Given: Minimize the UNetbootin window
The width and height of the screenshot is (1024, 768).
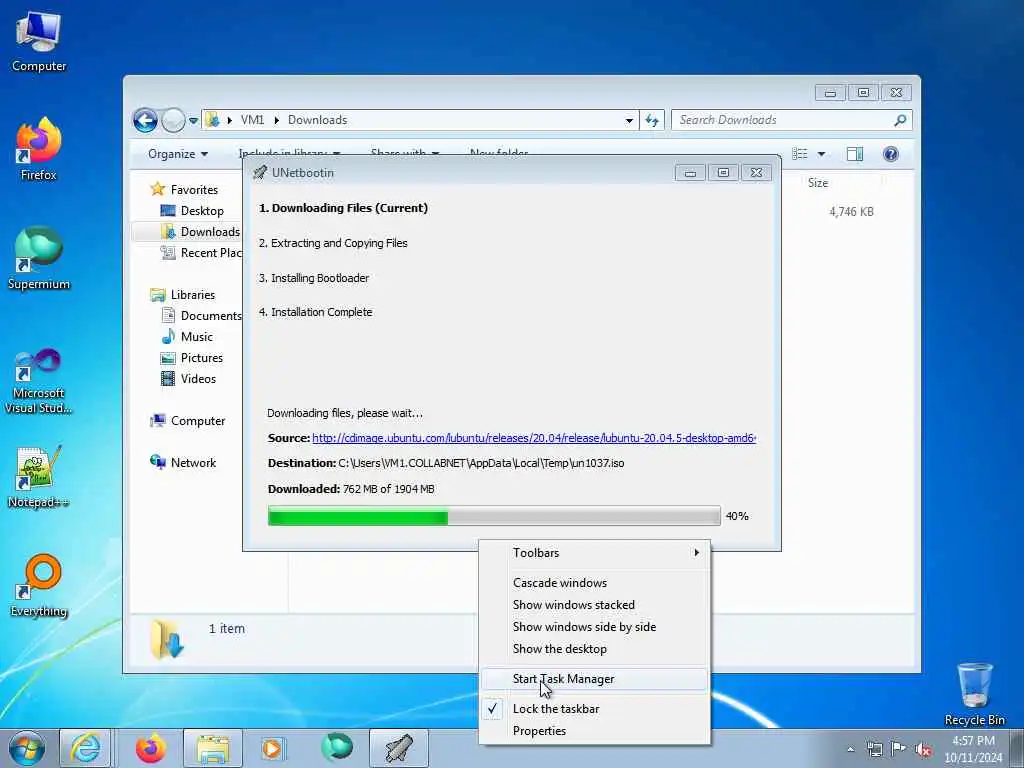Looking at the screenshot, I should (690, 173).
